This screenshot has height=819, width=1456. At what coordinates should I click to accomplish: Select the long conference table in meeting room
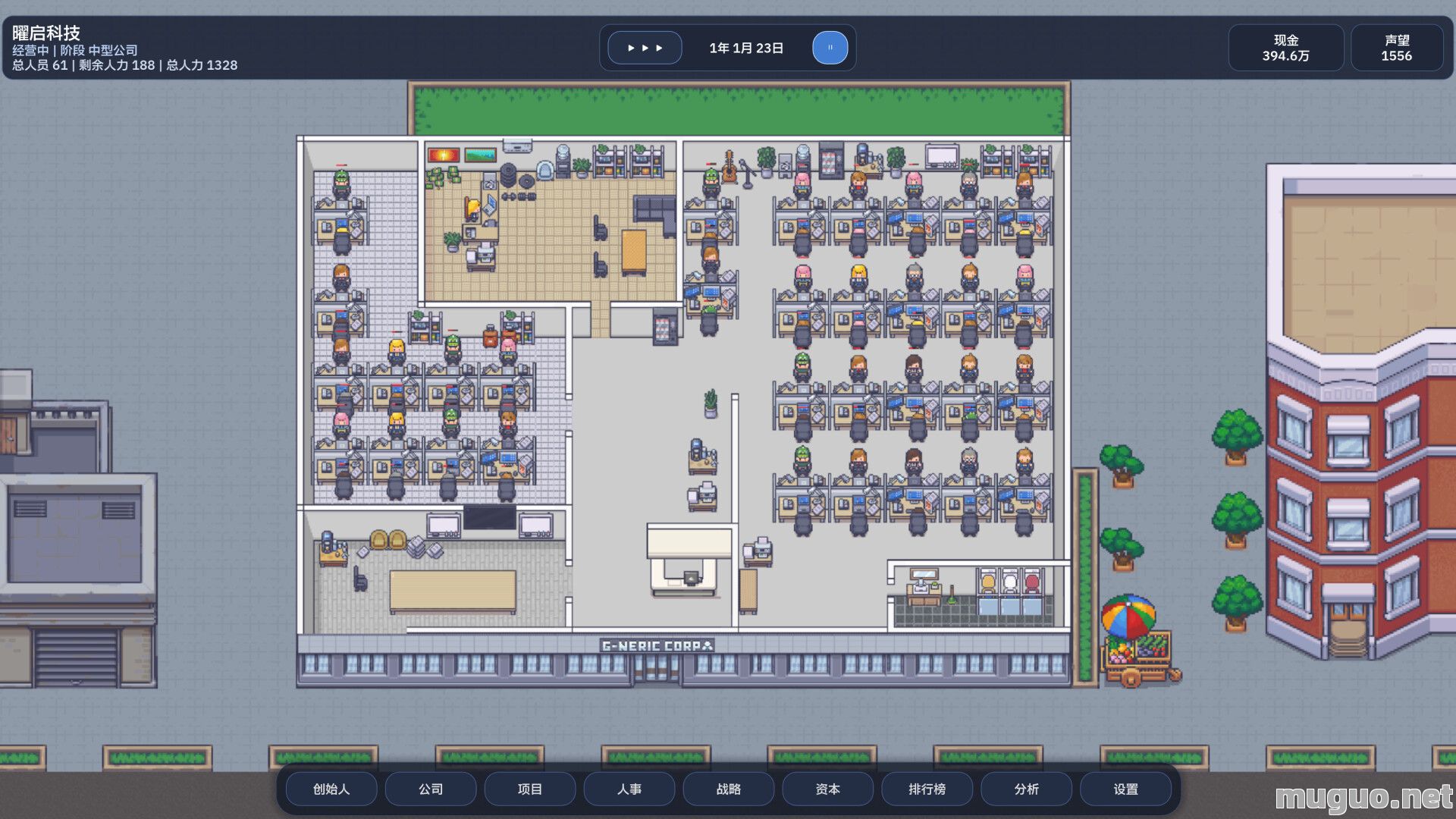point(453,591)
